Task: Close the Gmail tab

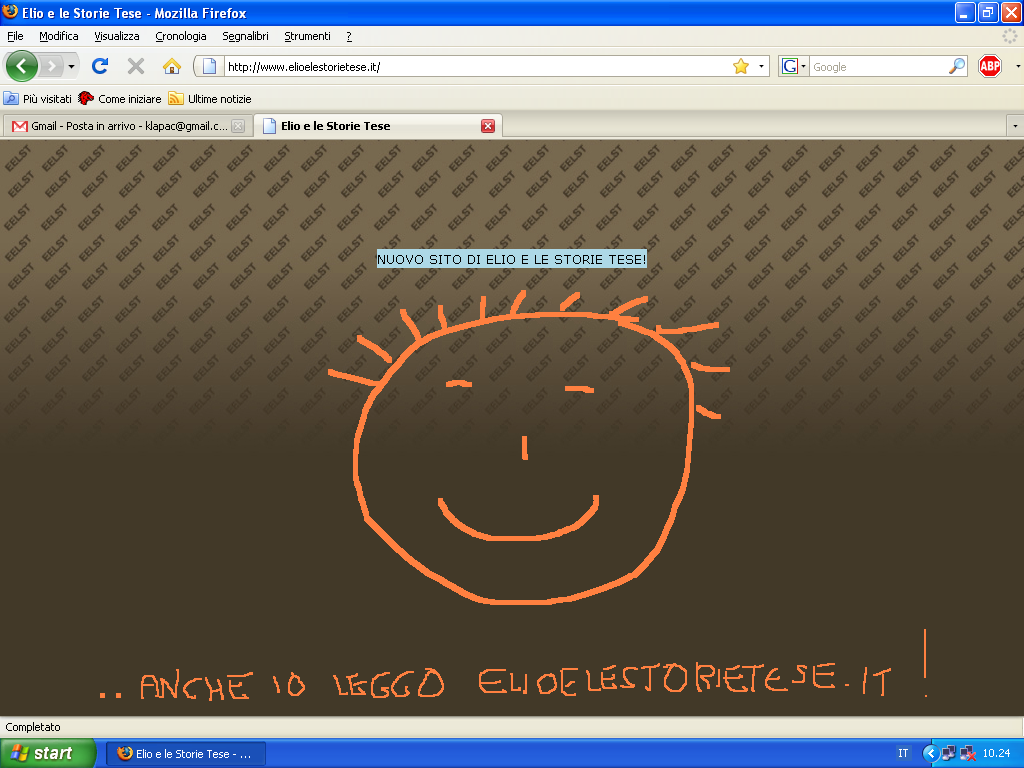Action: click(x=238, y=126)
